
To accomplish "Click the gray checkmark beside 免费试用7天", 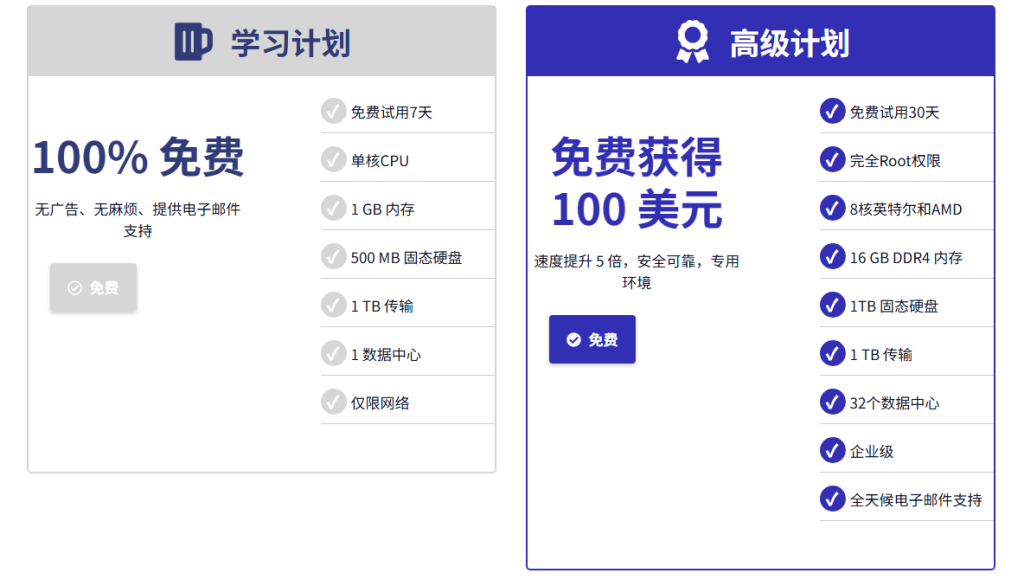I will tap(333, 111).
